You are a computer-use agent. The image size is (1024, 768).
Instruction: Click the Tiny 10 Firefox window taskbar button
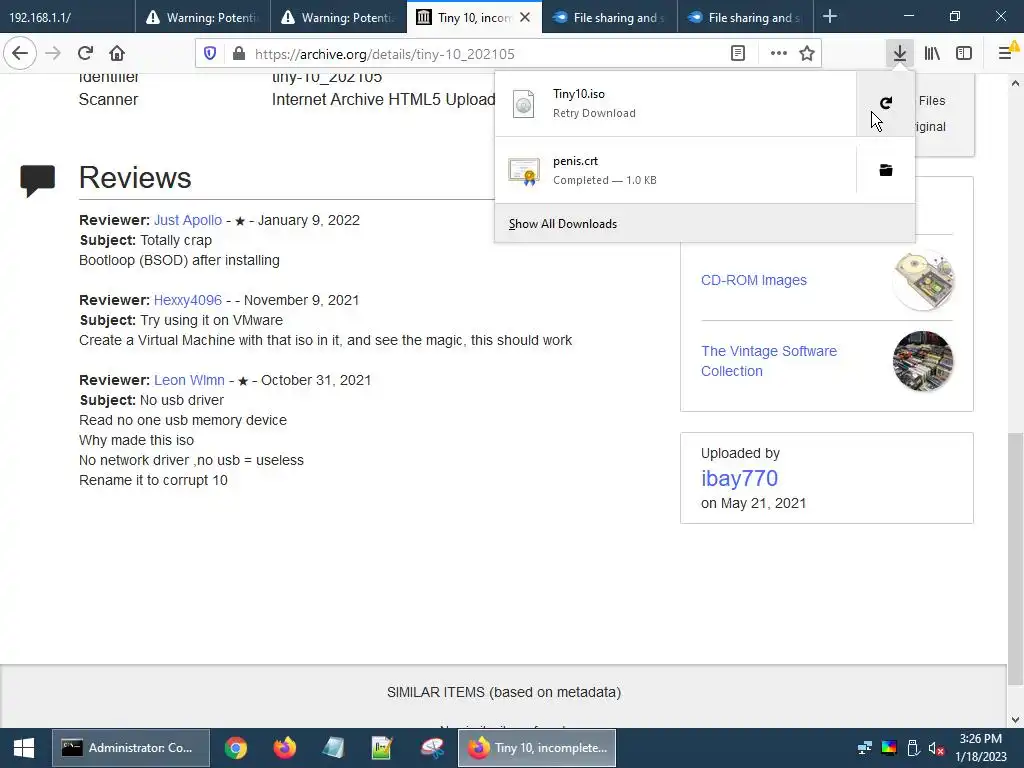(x=537, y=748)
